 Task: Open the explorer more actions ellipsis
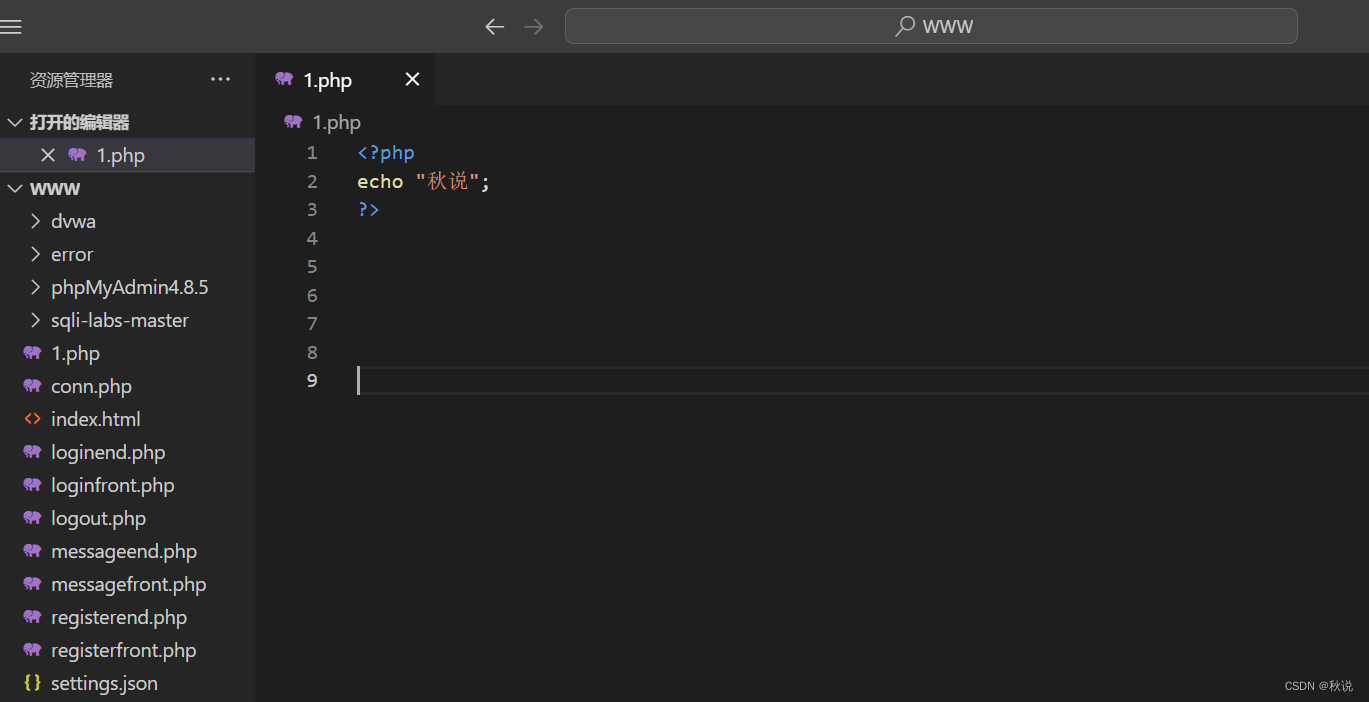(x=220, y=80)
